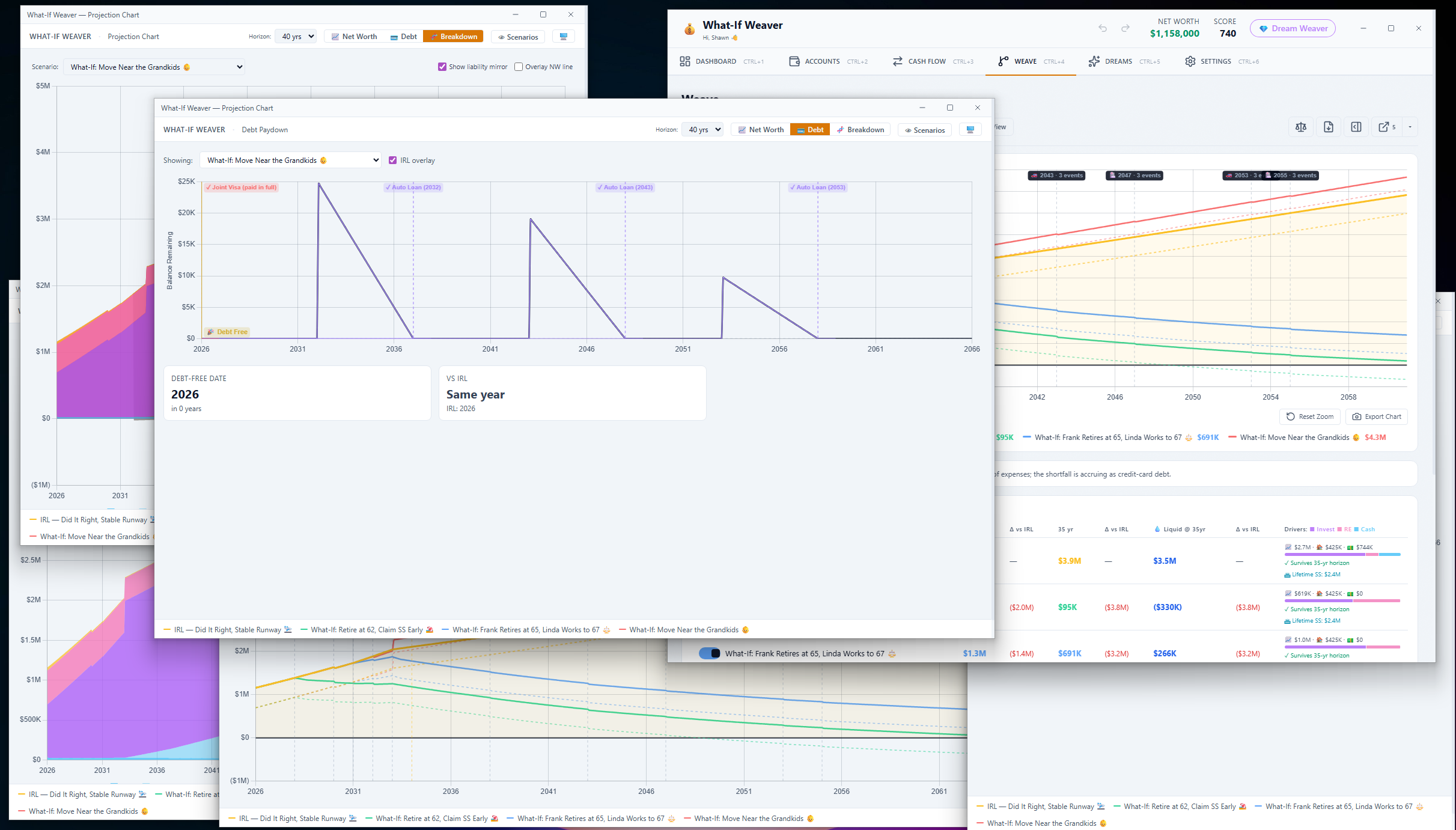
Task: Click the Dream Weaver button
Action: [1293, 28]
